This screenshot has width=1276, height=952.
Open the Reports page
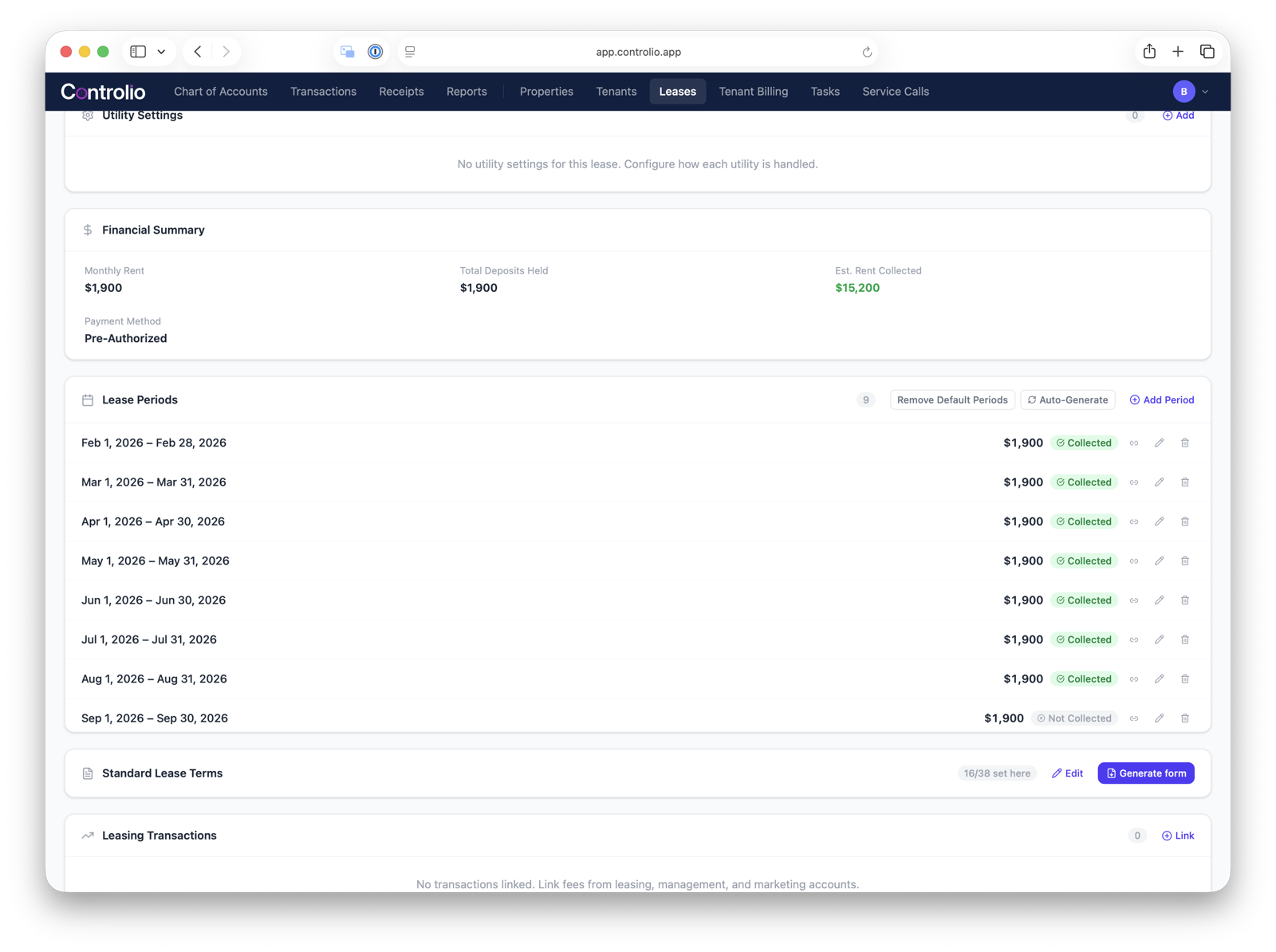tap(467, 92)
